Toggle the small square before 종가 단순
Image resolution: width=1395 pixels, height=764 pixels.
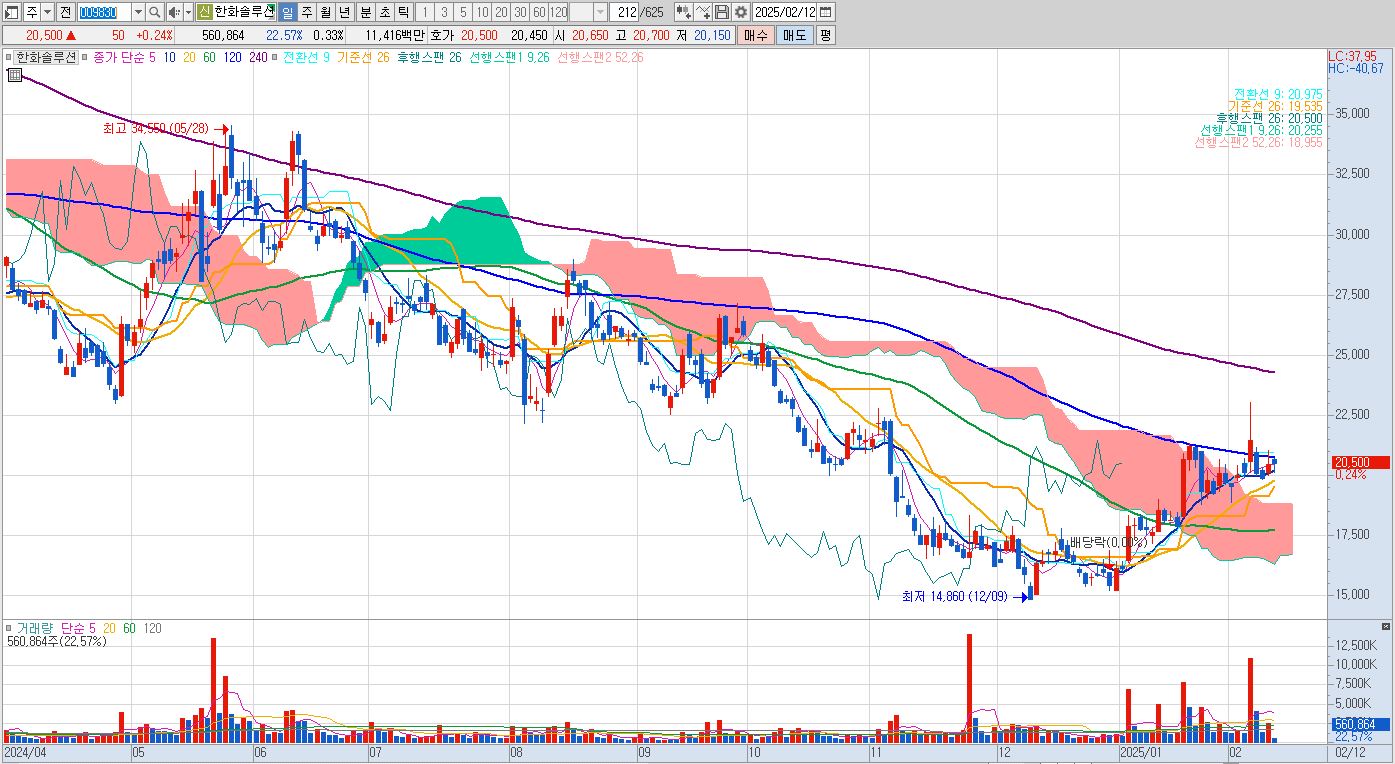coord(84,58)
